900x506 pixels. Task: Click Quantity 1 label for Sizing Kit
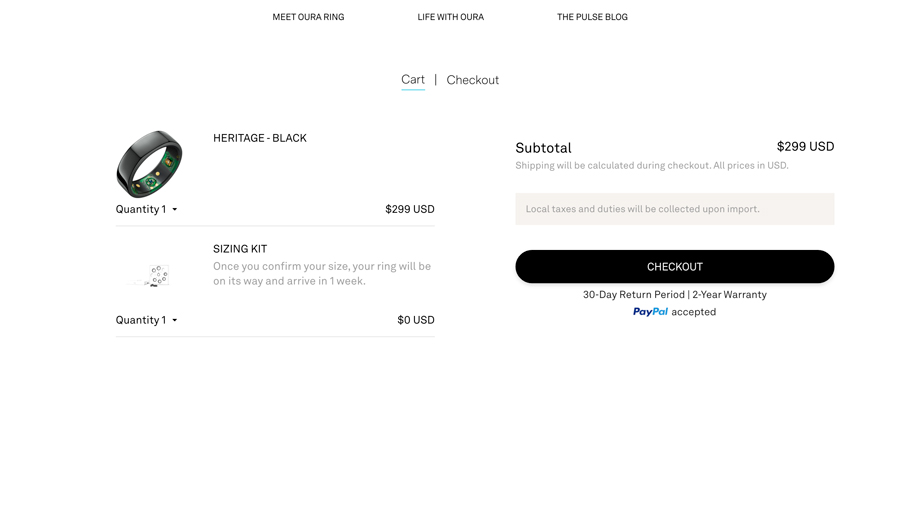[x=141, y=320]
